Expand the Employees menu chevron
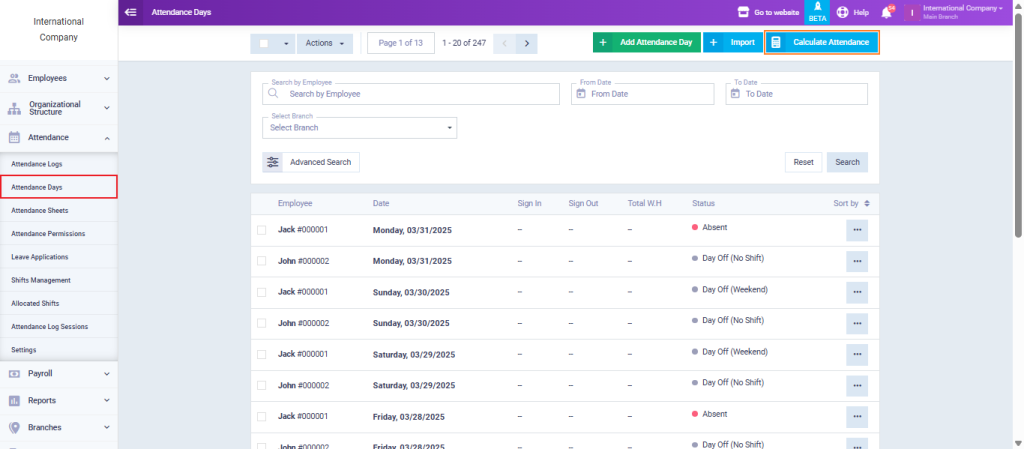The width and height of the screenshot is (1024, 449). pyautogui.click(x=106, y=78)
